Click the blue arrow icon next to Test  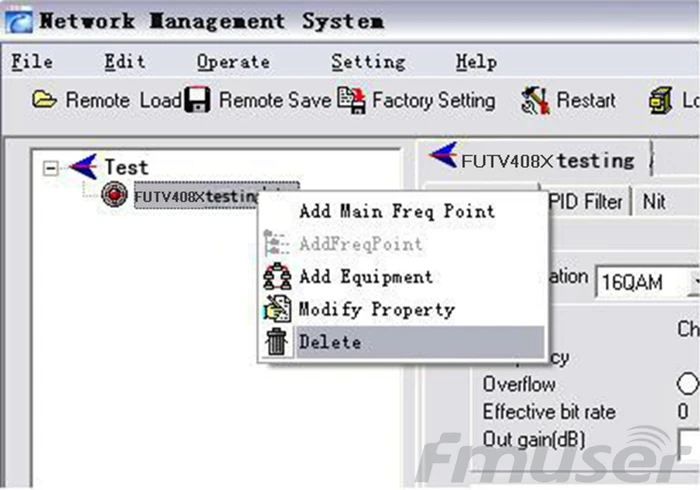coord(83,166)
